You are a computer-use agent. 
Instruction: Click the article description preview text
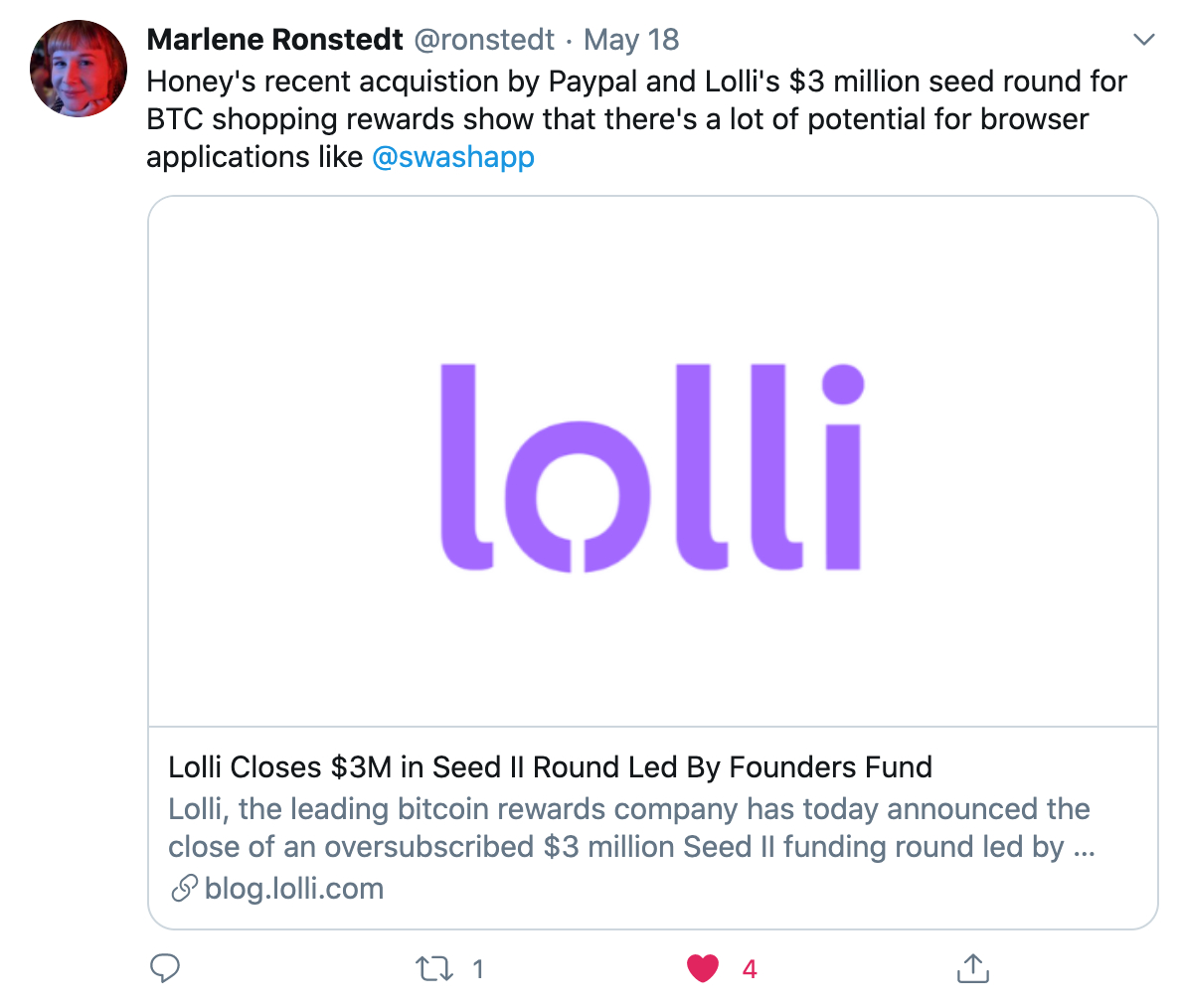tap(630, 828)
